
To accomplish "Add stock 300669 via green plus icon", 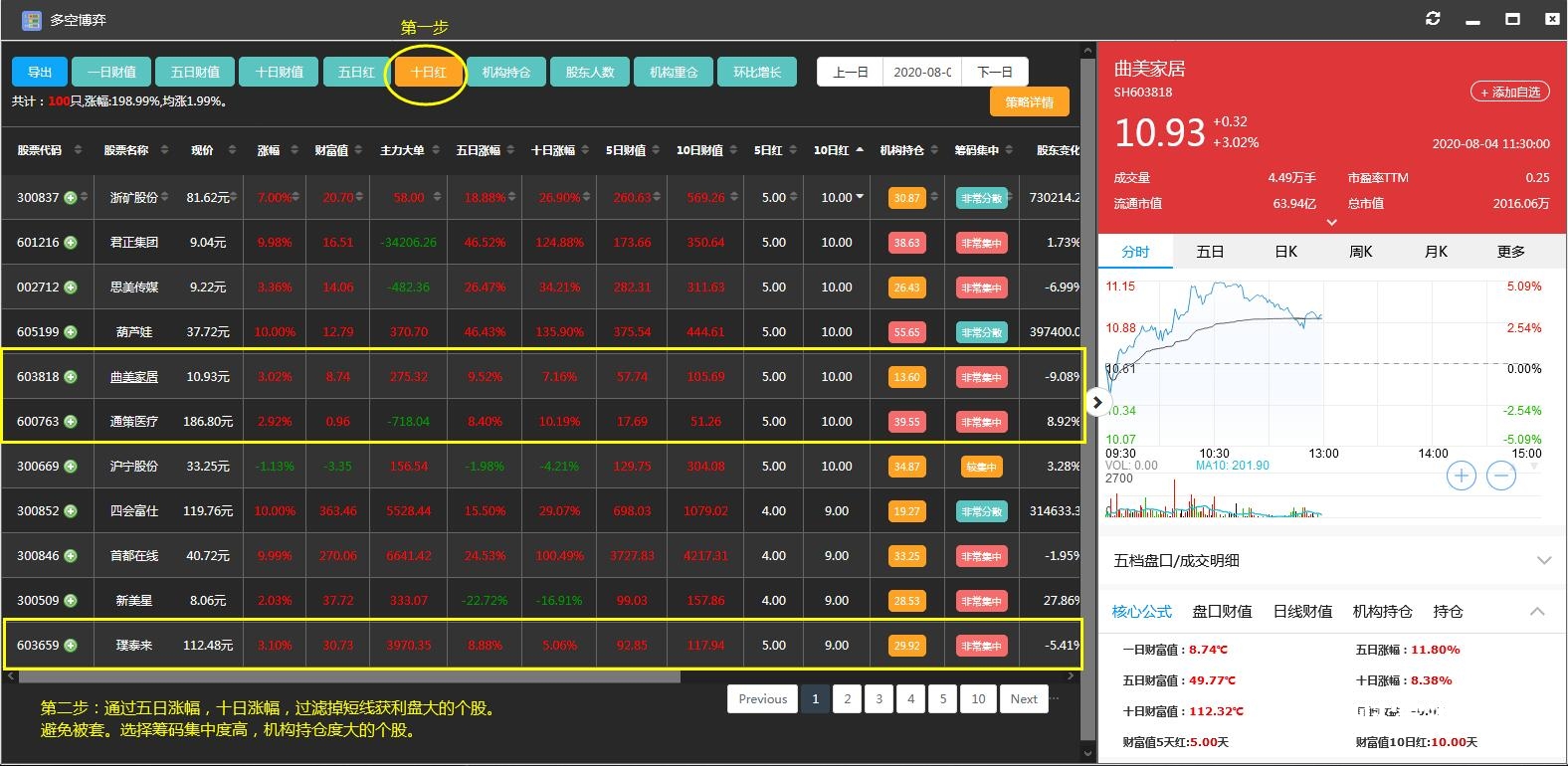I will [x=71, y=467].
